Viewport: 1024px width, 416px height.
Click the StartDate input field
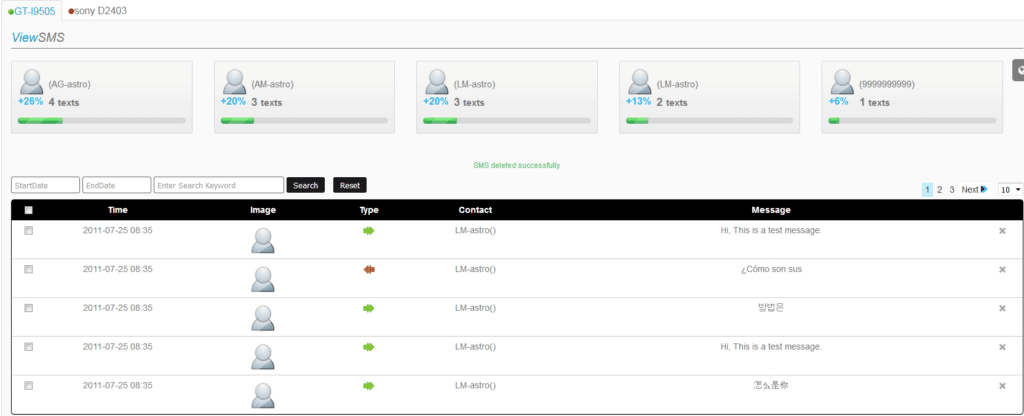click(45, 185)
